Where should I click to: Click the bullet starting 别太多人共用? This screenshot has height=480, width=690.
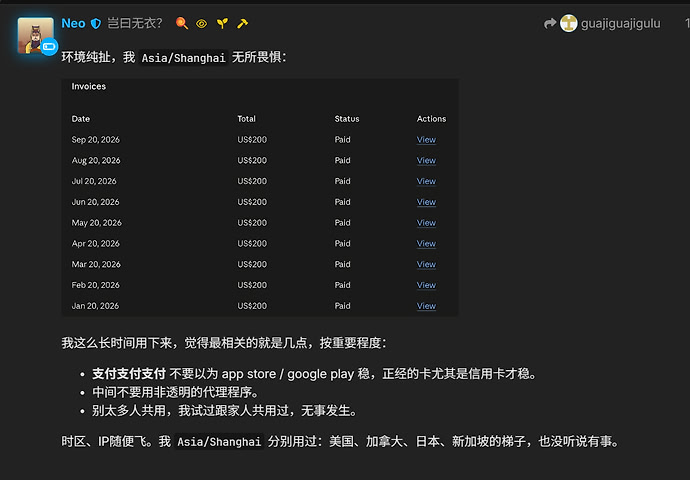[x=224, y=411]
